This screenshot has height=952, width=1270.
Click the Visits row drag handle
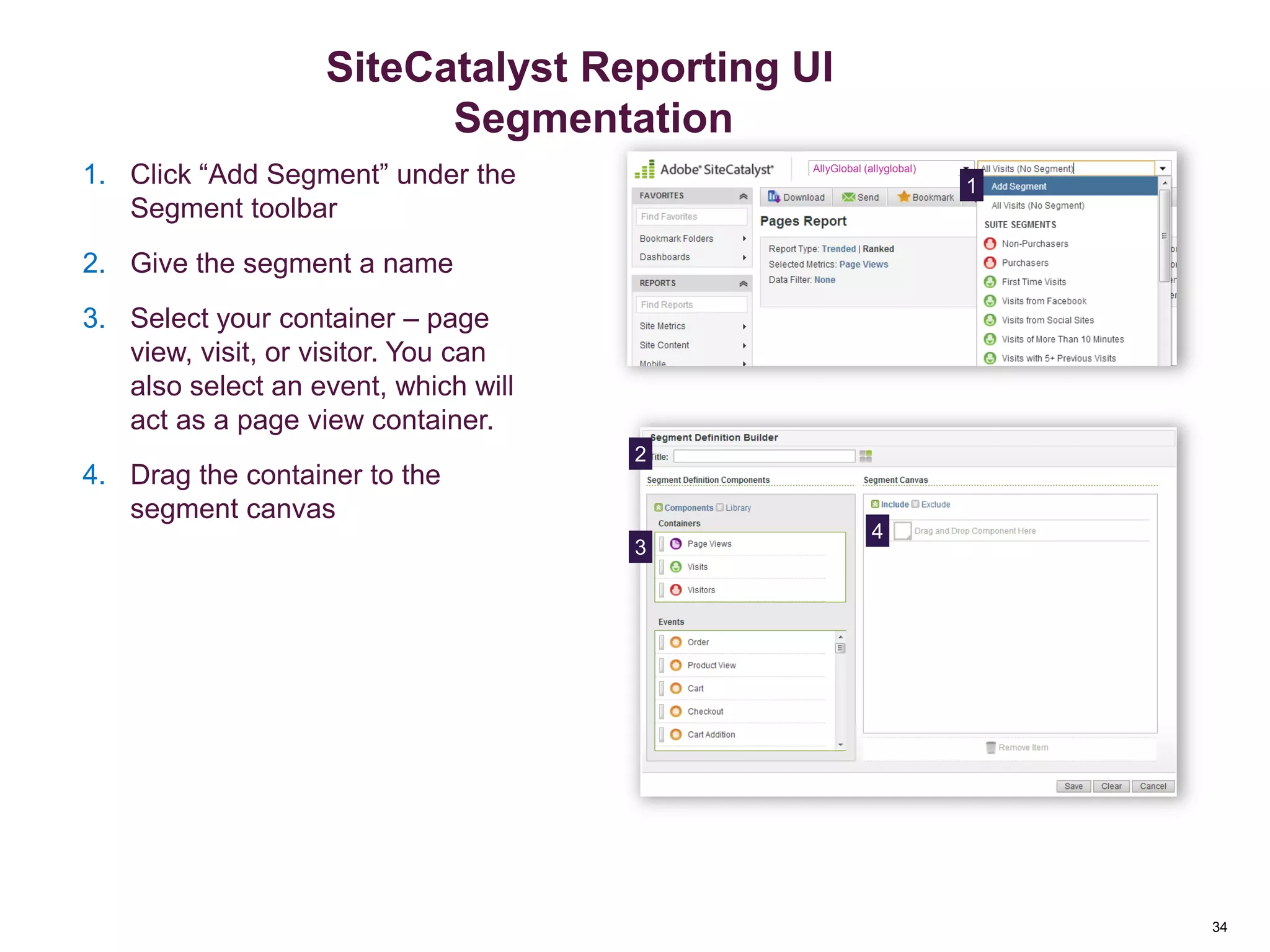click(x=662, y=566)
